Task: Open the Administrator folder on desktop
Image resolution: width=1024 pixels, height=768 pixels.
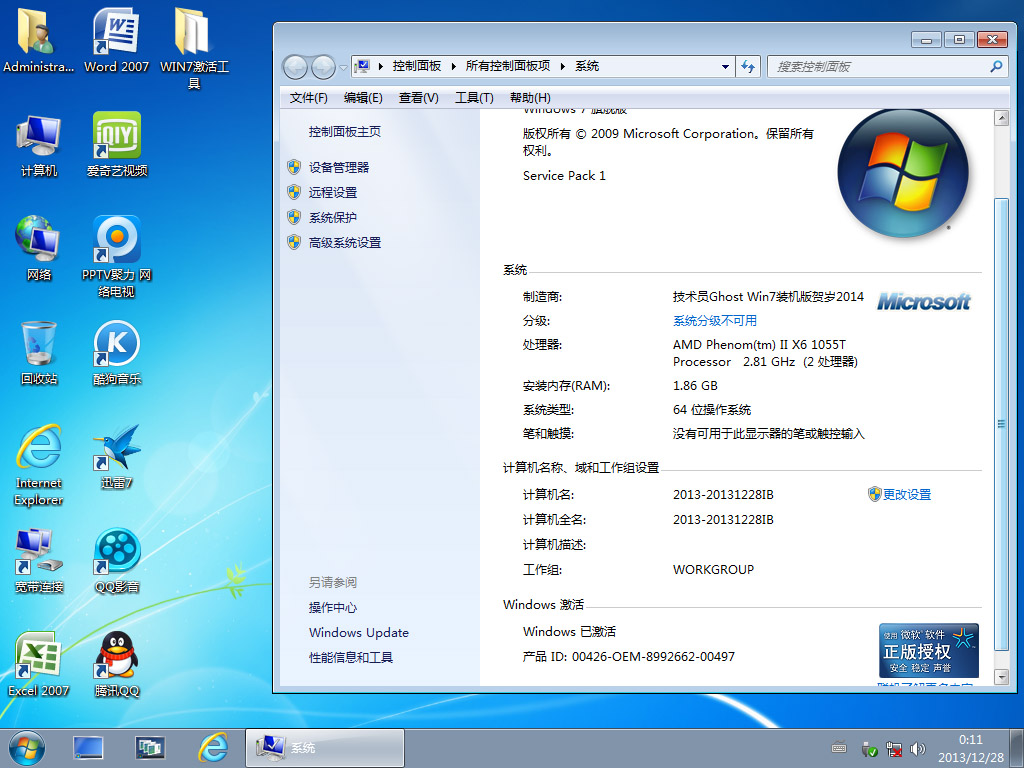Action: 38,40
